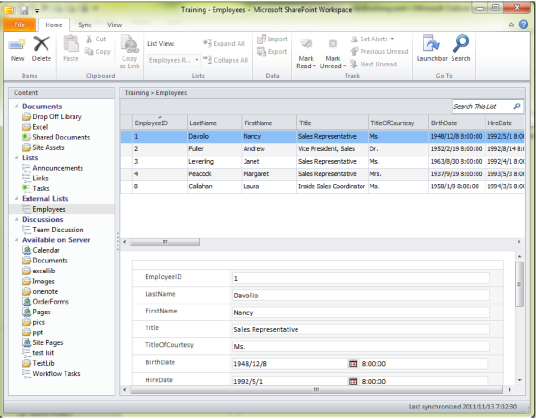Switch to the View tab

pos(114,25)
